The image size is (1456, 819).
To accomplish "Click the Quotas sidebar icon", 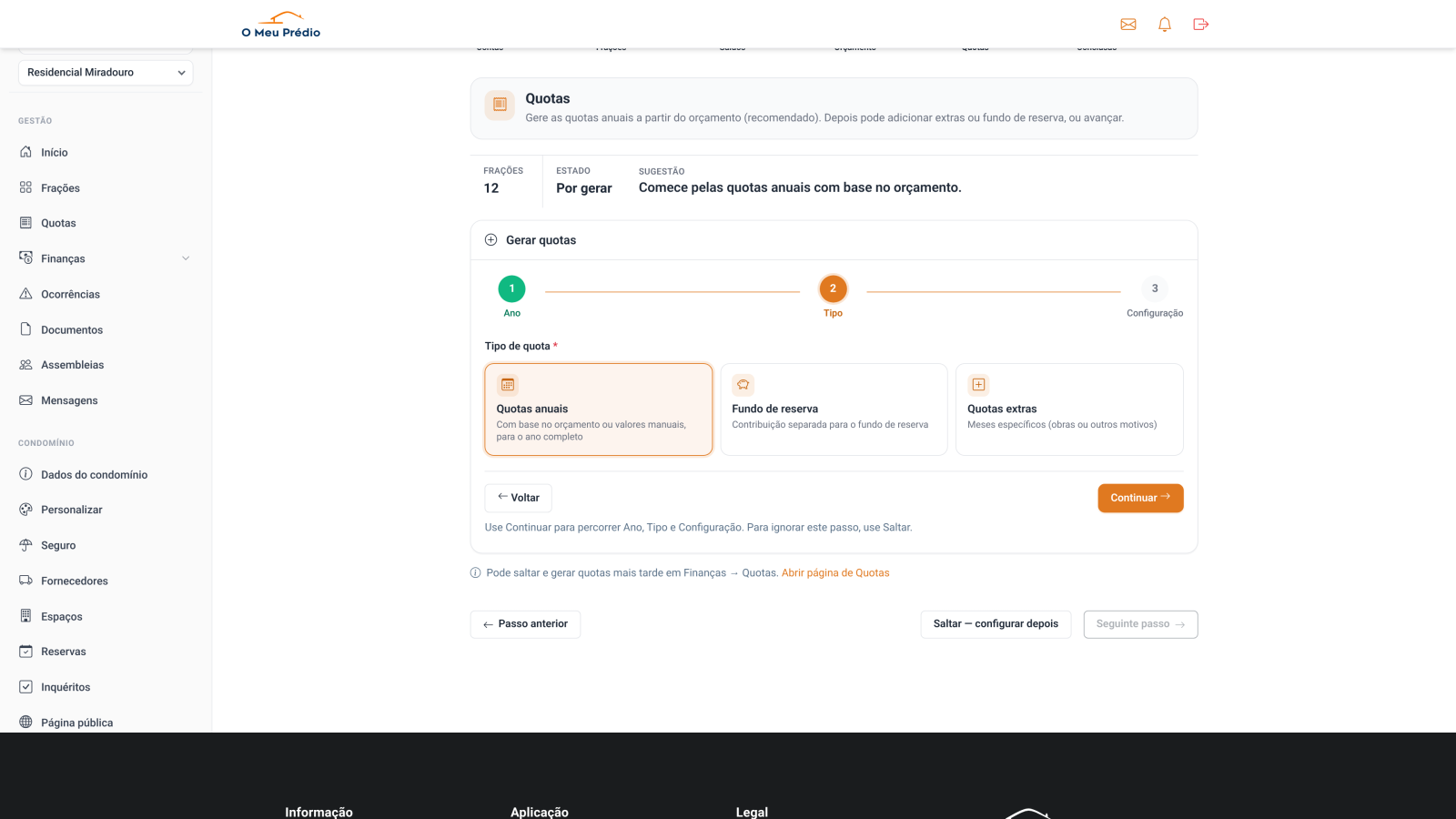I will tap(25, 223).
